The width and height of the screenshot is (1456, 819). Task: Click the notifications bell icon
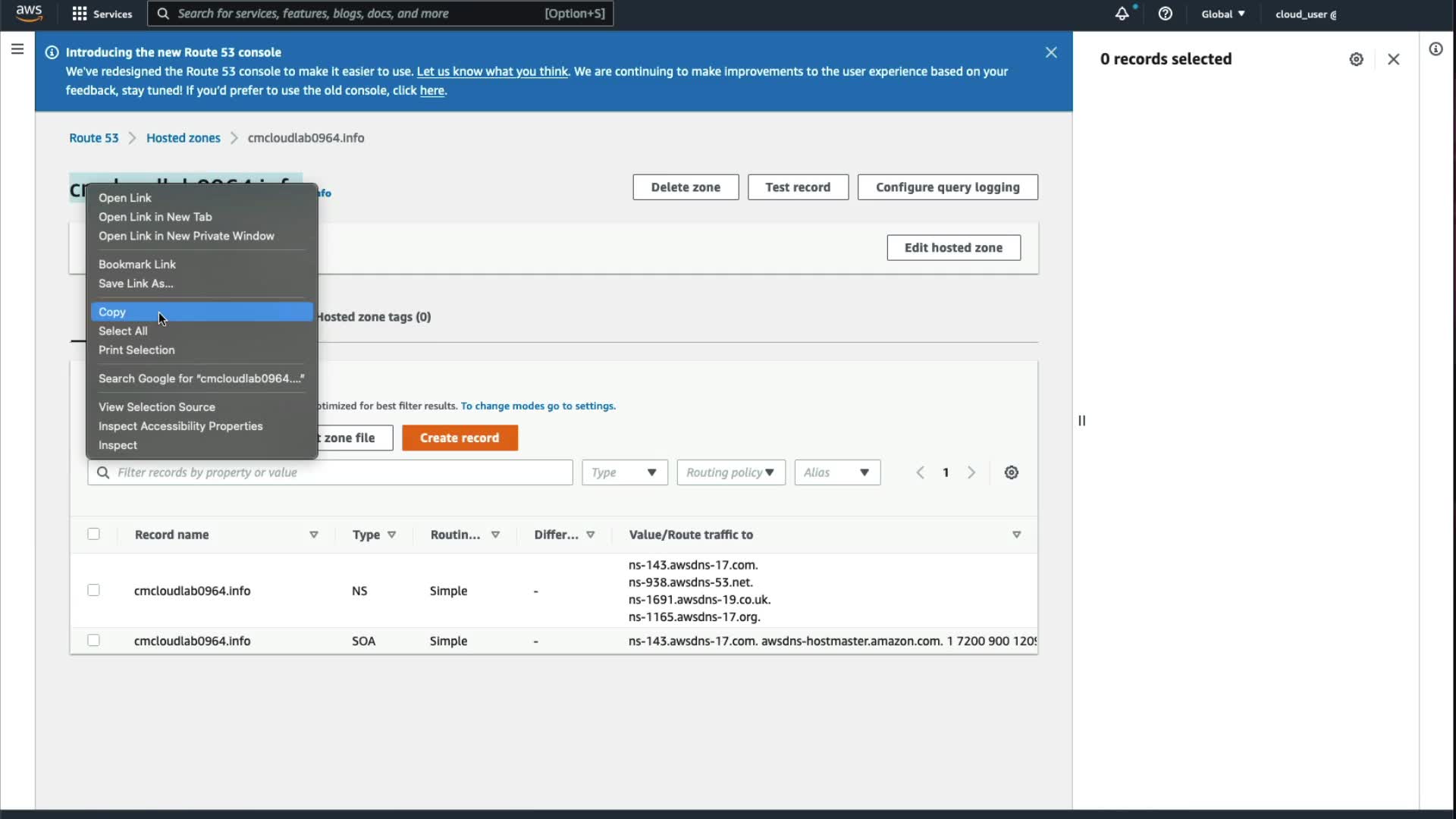pyautogui.click(x=1122, y=14)
